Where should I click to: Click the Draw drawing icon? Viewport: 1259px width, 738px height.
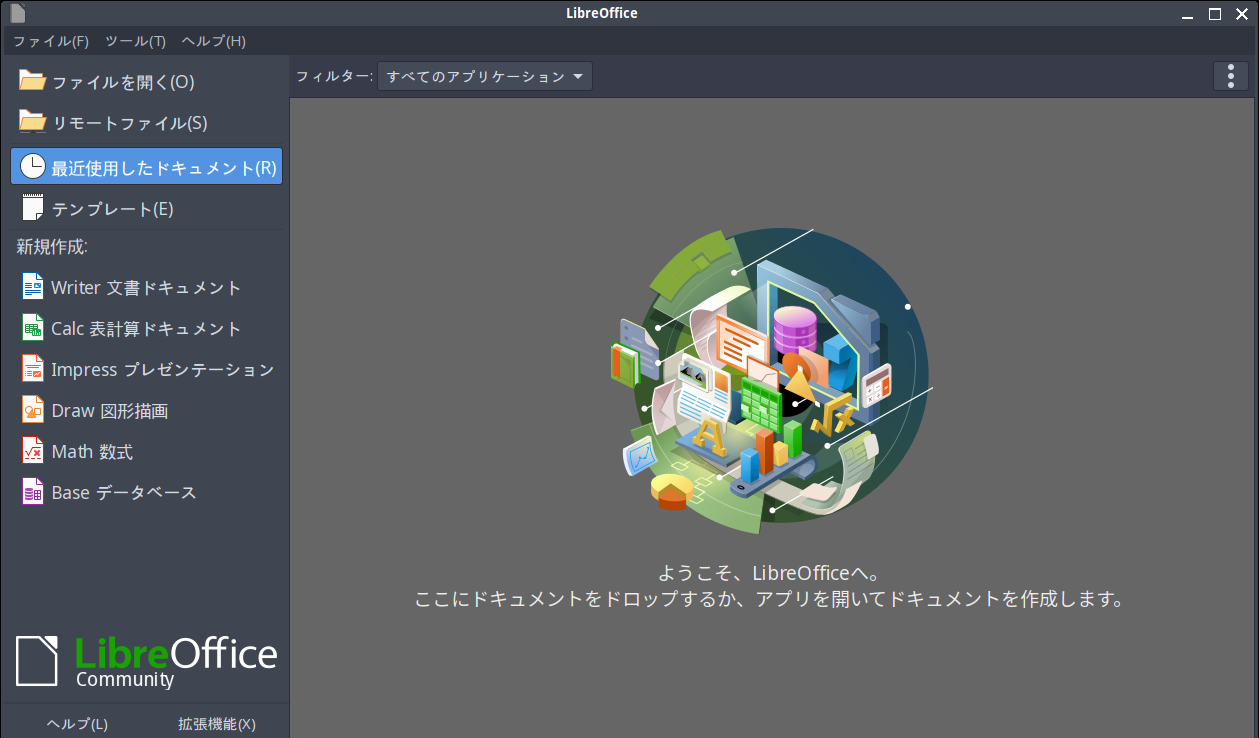coord(33,410)
